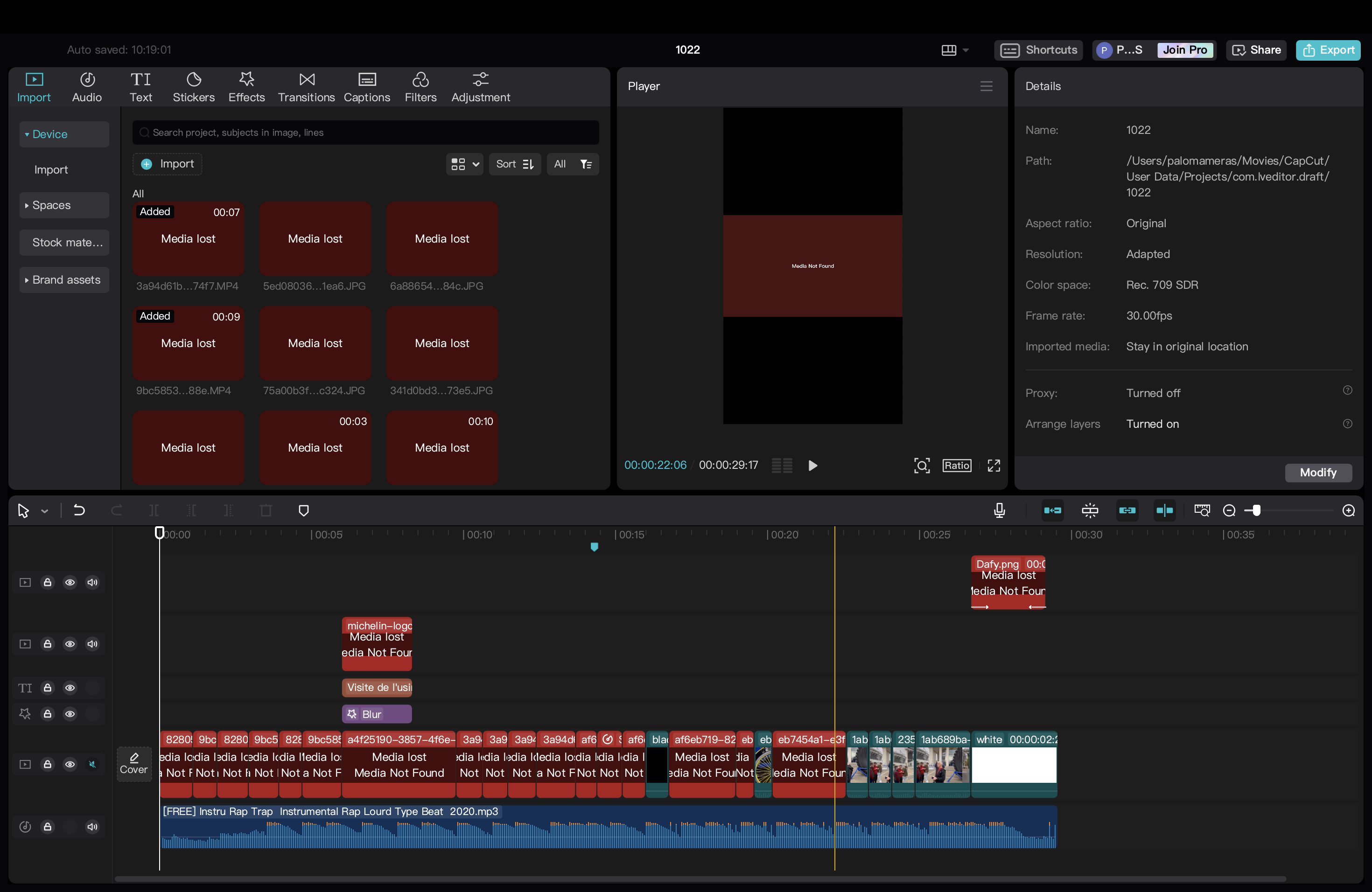Image resolution: width=1372 pixels, height=892 pixels.
Task: Open the Player panel hamburger menu
Action: point(986,86)
